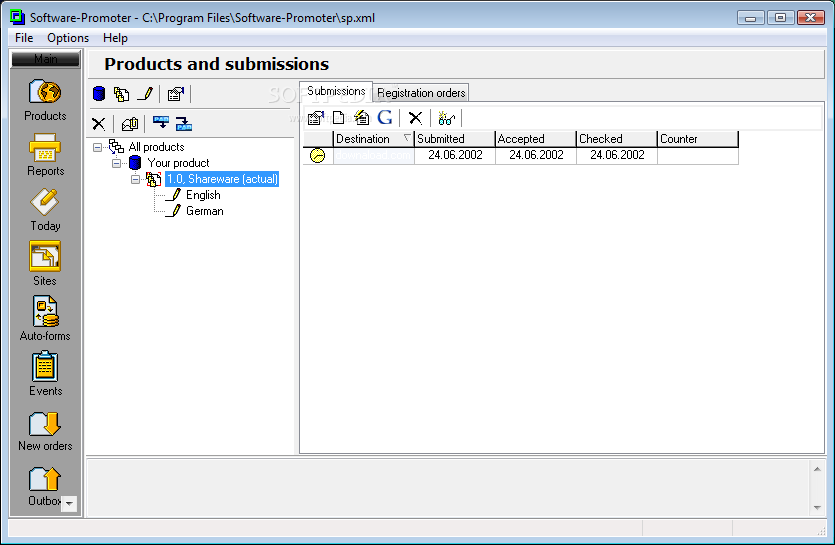Click the delete X icon in product toolbar
Image resolution: width=835 pixels, height=545 pixels.
point(99,124)
